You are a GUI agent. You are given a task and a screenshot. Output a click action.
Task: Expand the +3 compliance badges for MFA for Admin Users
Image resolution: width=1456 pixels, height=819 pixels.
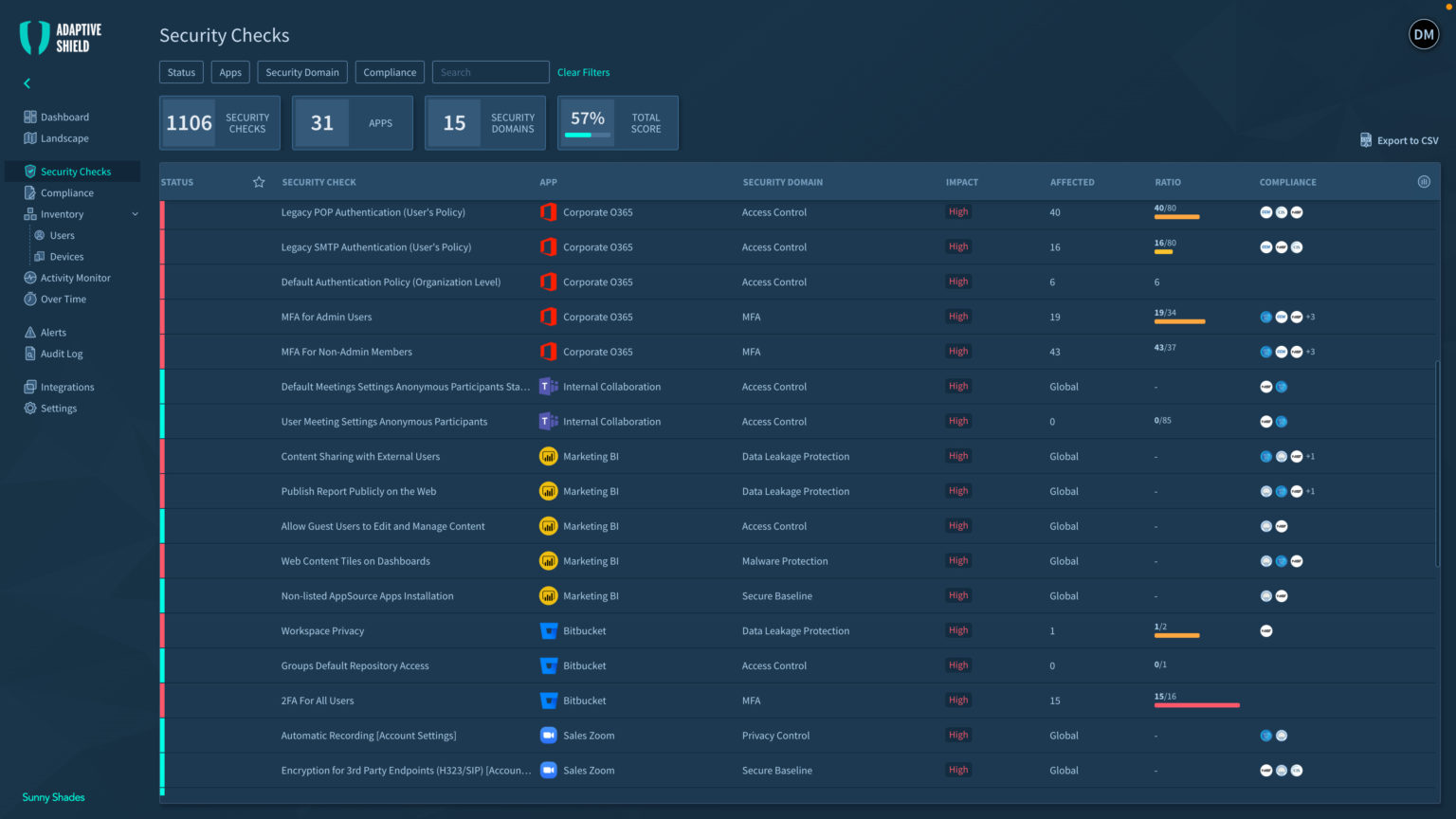(1310, 317)
